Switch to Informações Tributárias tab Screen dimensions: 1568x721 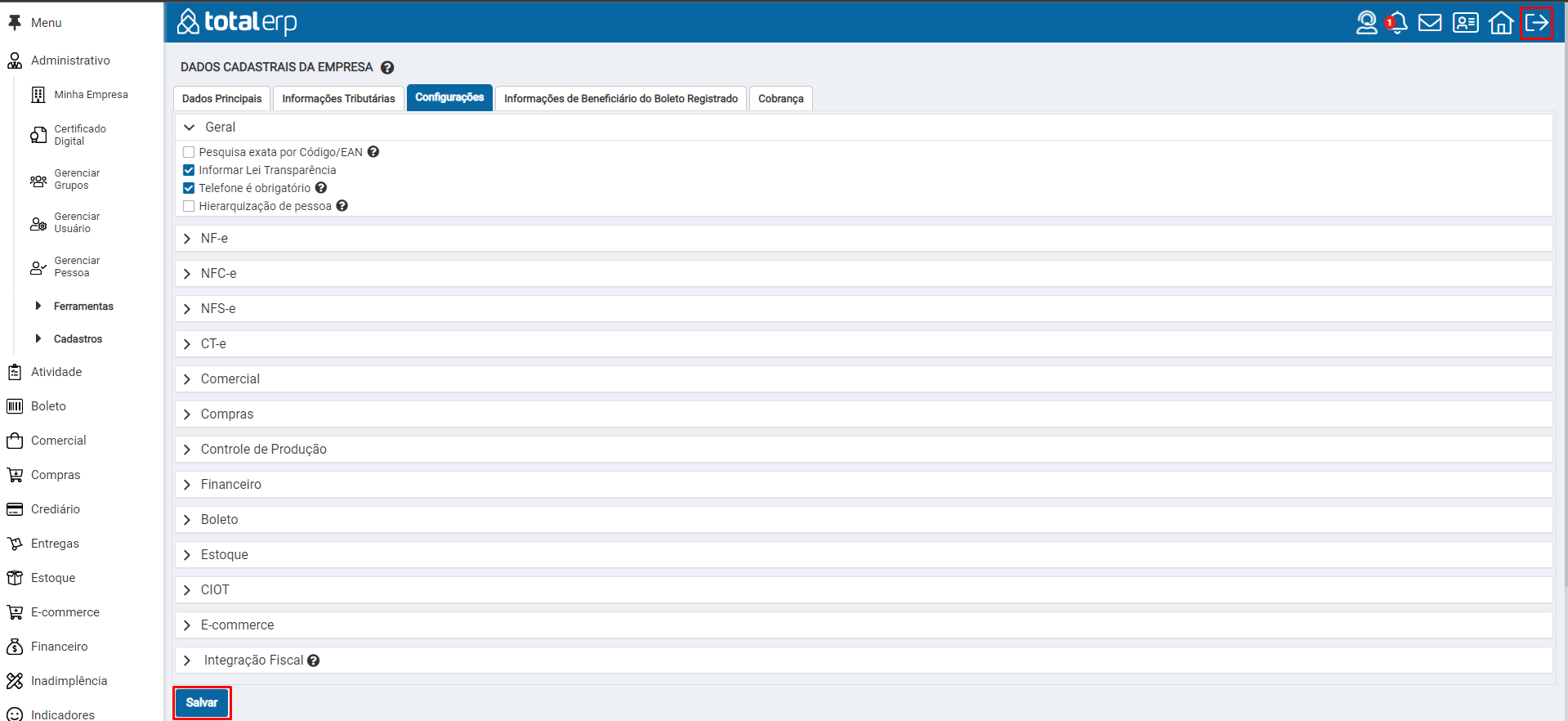(338, 99)
